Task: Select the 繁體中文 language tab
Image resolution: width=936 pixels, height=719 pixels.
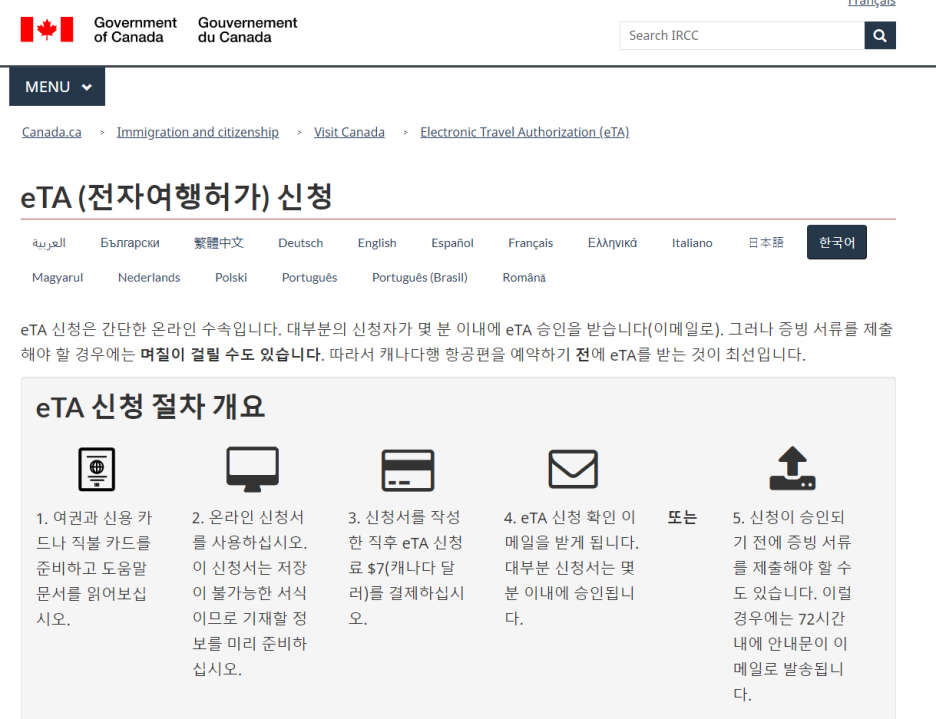Action: click(x=219, y=242)
